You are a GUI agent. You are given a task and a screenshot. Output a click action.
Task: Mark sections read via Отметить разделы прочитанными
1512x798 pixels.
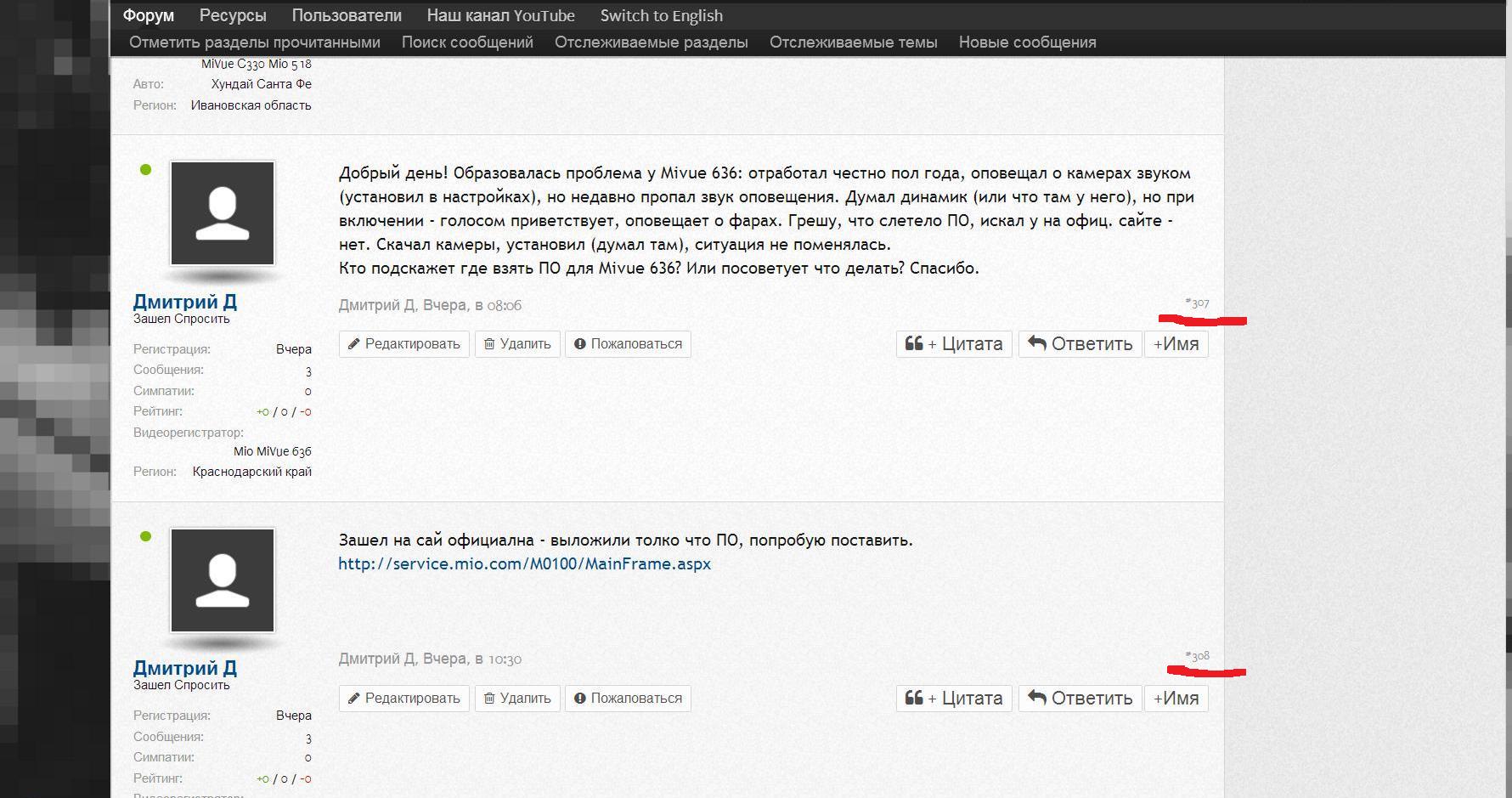255,42
